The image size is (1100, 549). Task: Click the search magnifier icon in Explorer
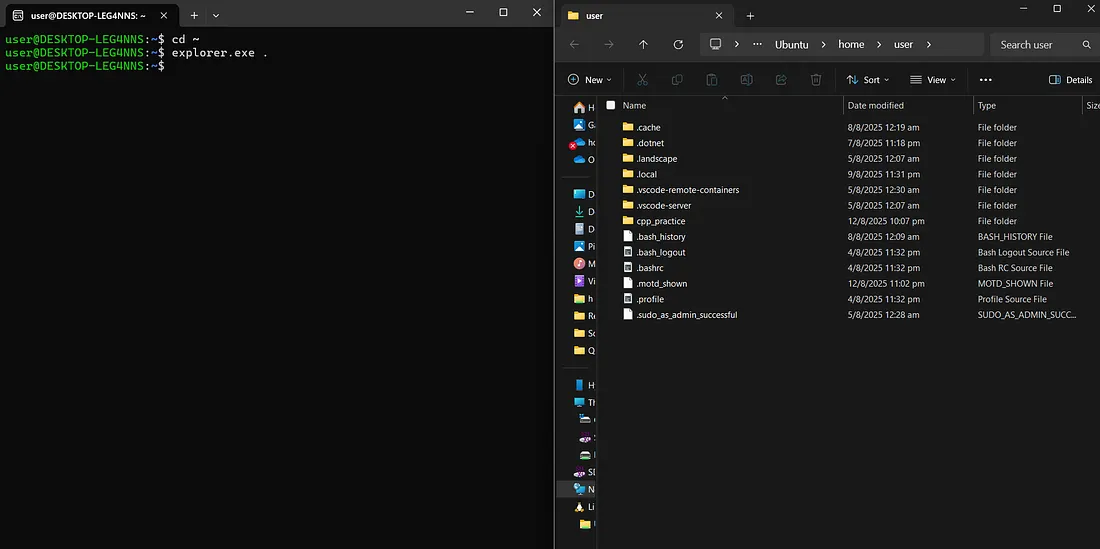[1087, 45]
